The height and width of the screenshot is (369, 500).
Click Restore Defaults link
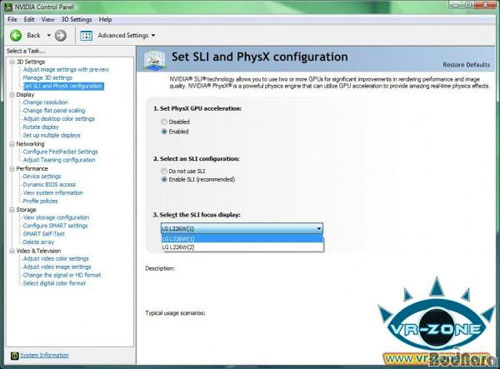click(x=466, y=65)
